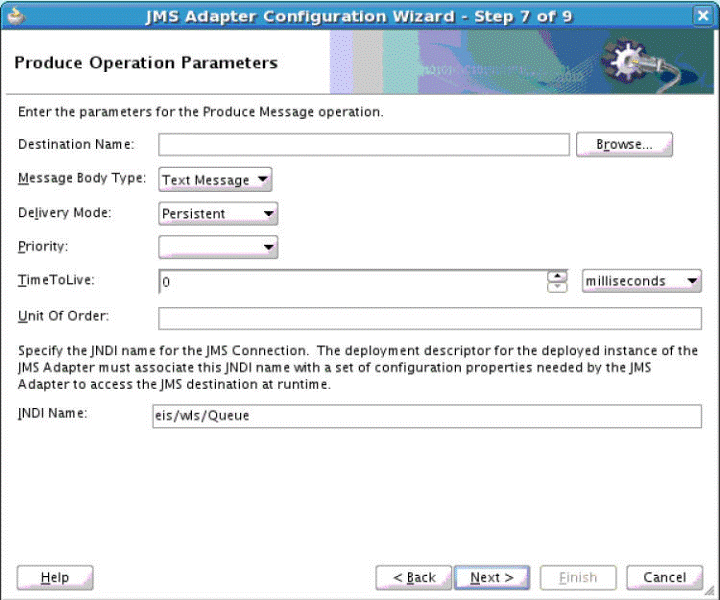Click the disabled Finish button
720x600 pixels.
[578, 578]
